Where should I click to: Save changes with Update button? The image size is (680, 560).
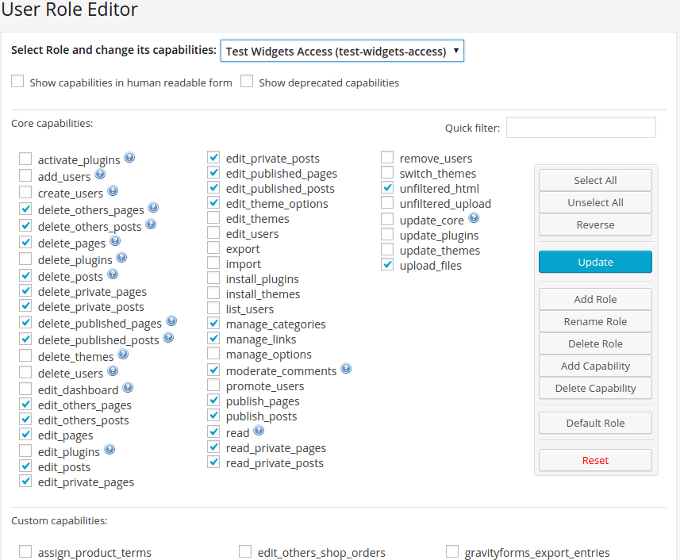(x=595, y=262)
